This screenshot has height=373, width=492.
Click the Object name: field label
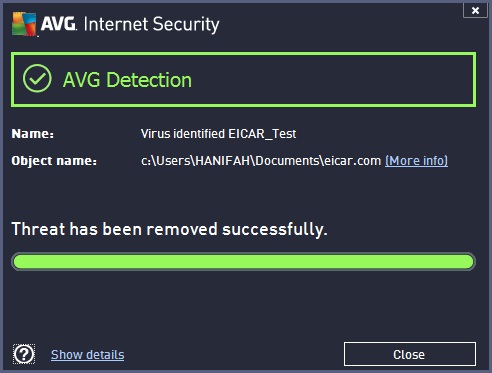coord(54,161)
